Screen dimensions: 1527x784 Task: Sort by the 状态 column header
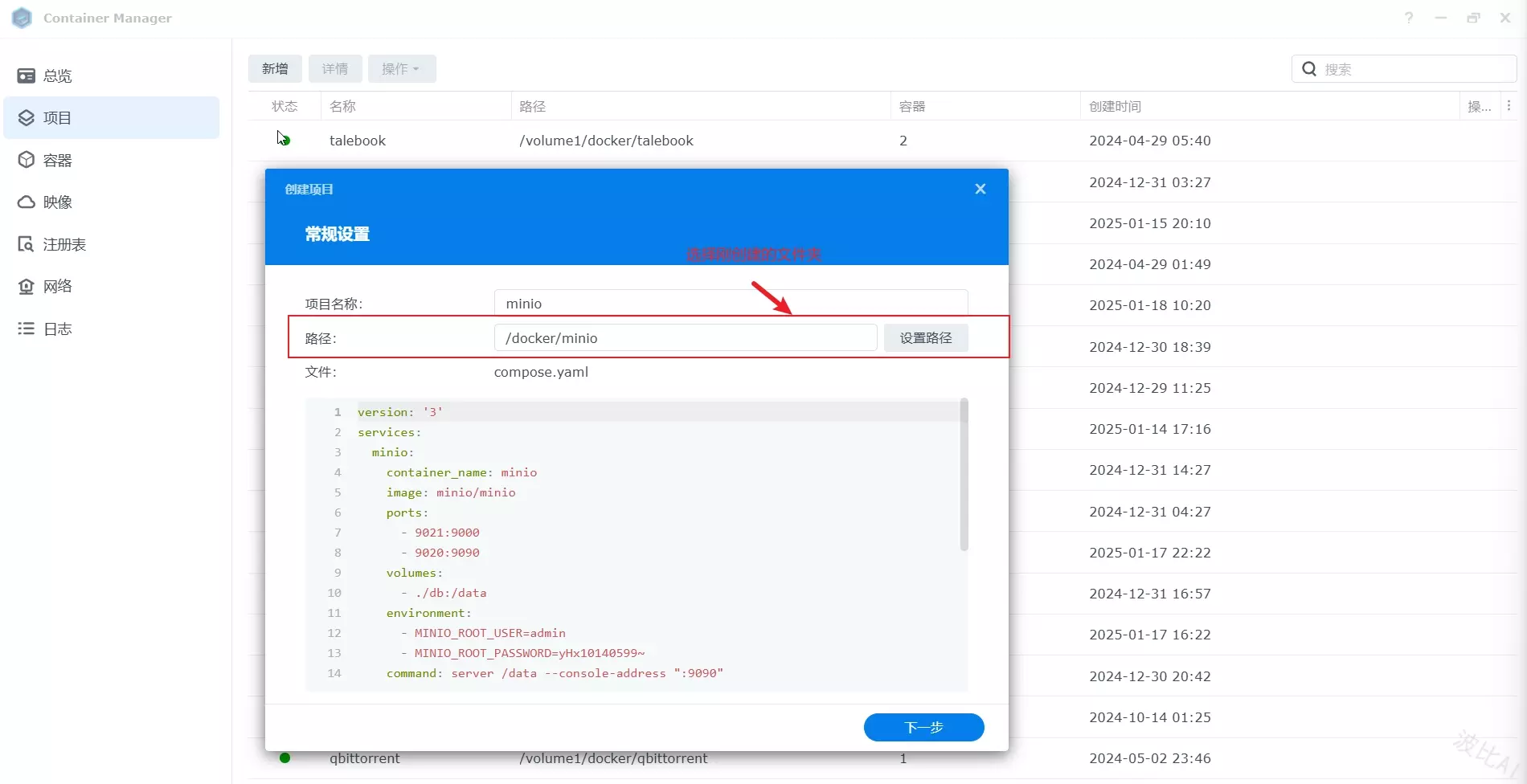point(285,106)
